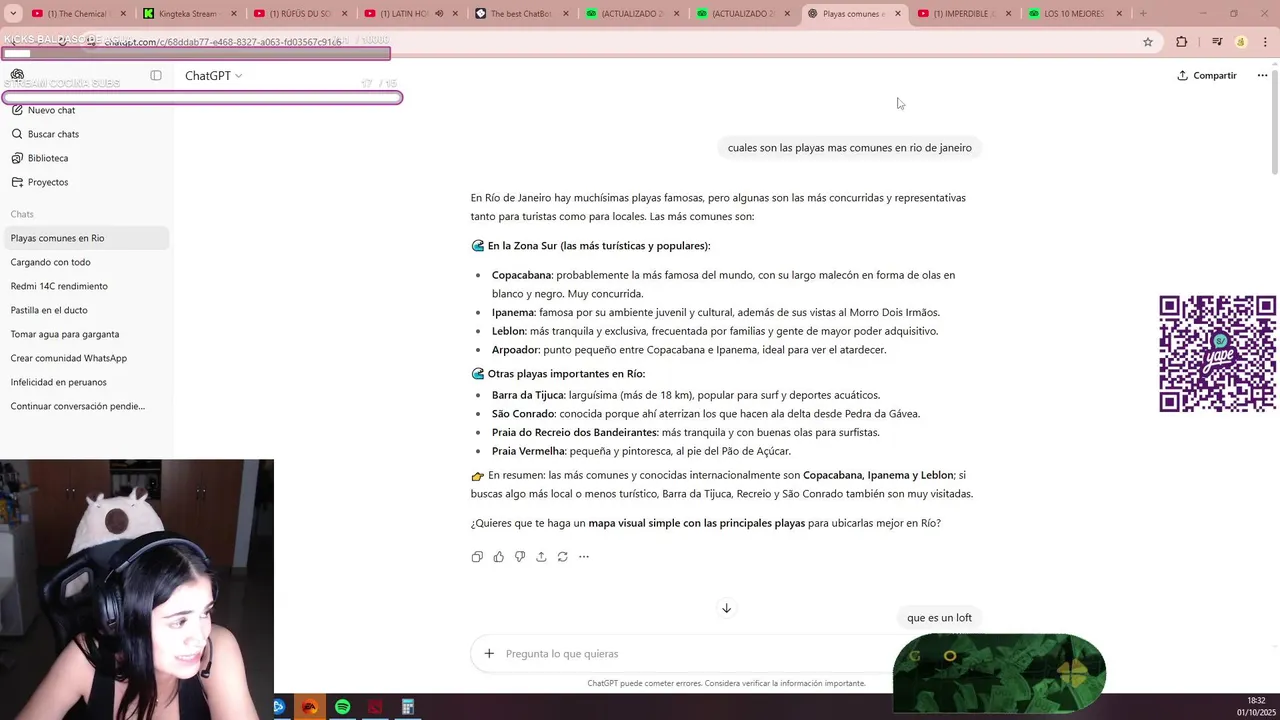Click the share icon below the response
Viewport: 1280px width, 720px height.
tap(541, 557)
